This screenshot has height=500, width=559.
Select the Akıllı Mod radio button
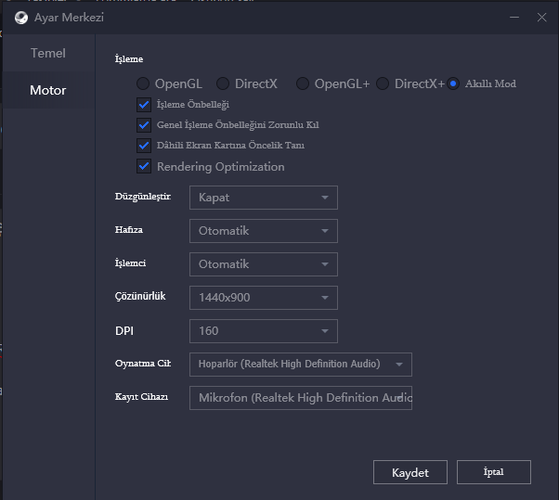(453, 84)
